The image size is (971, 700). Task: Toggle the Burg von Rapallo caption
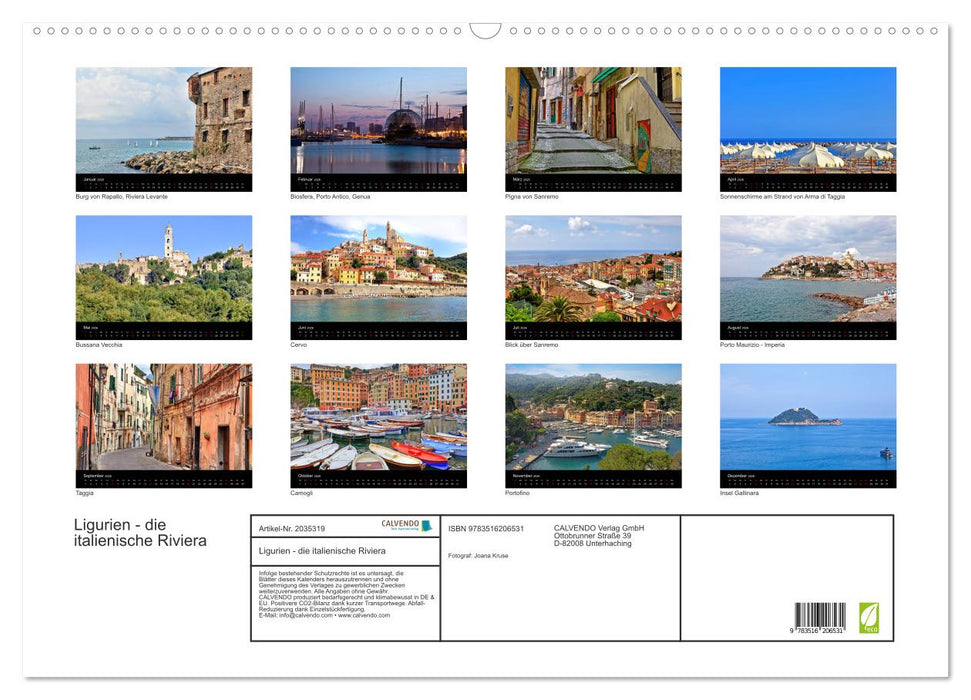[x=124, y=196]
